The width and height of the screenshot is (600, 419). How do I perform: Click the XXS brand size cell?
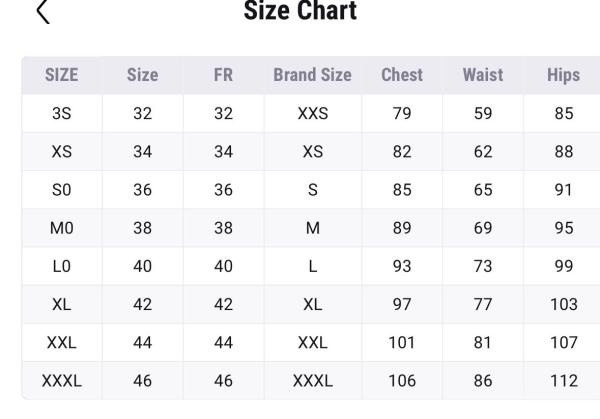312,113
